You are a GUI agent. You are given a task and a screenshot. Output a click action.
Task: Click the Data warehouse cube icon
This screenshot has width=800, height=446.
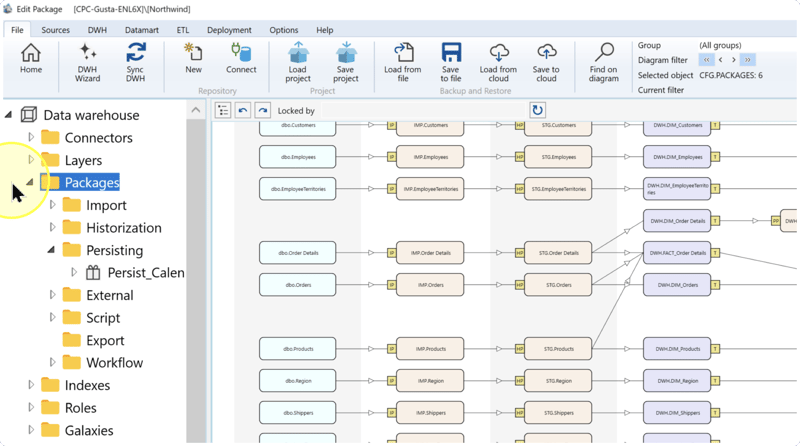click(x=29, y=115)
